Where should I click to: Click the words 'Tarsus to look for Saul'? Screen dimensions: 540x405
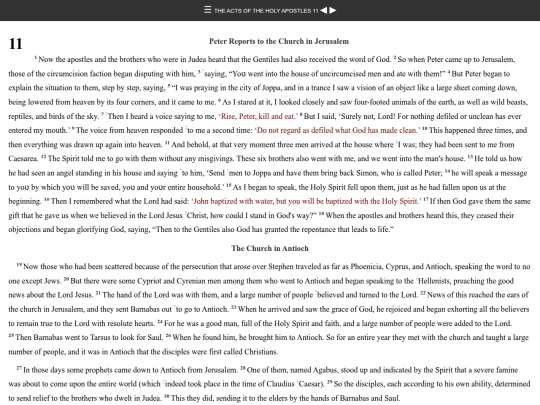click(x=126, y=338)
